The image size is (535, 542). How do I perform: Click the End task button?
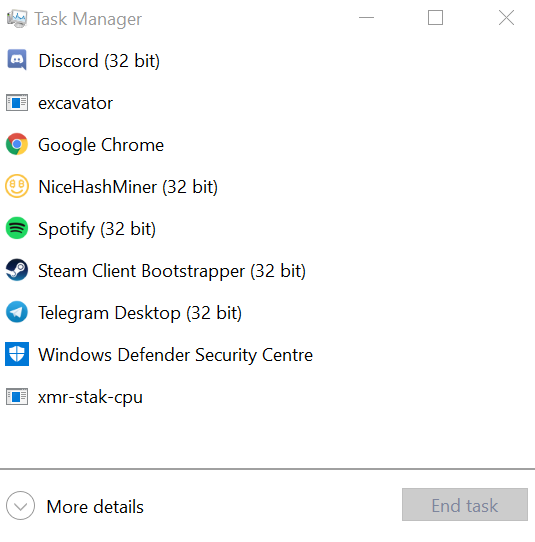[x=465, y=505]
